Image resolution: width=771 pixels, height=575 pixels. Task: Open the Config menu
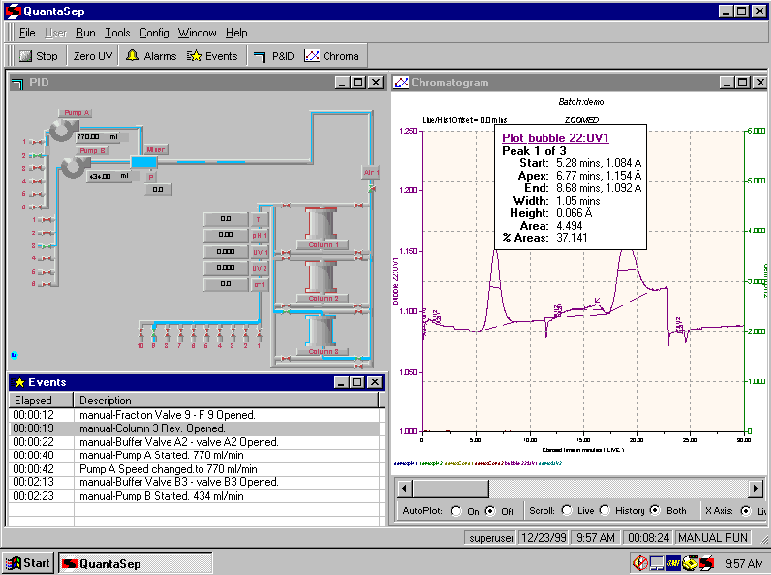pyautogui.click(x=154, y=33)
